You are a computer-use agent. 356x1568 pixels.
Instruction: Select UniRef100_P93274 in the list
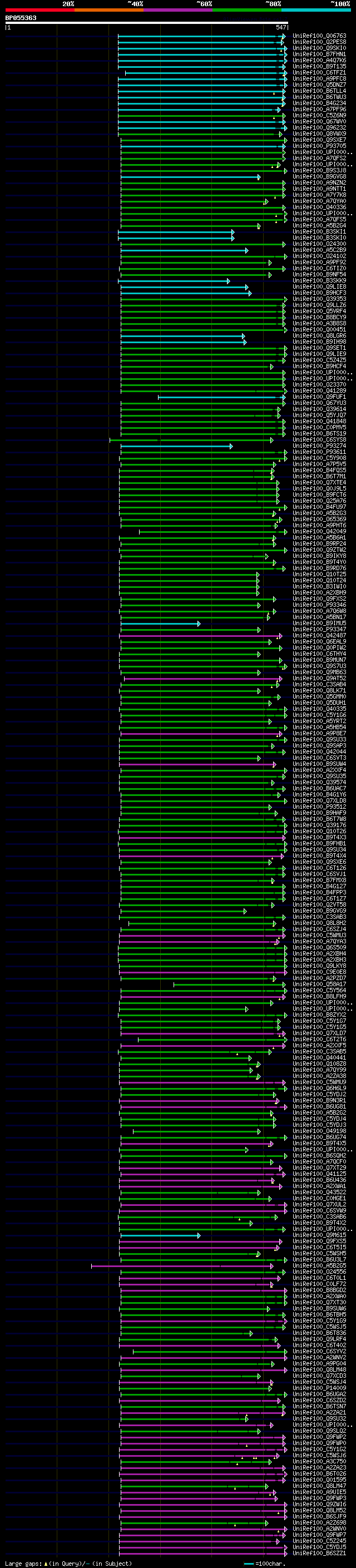coord(319,446)
